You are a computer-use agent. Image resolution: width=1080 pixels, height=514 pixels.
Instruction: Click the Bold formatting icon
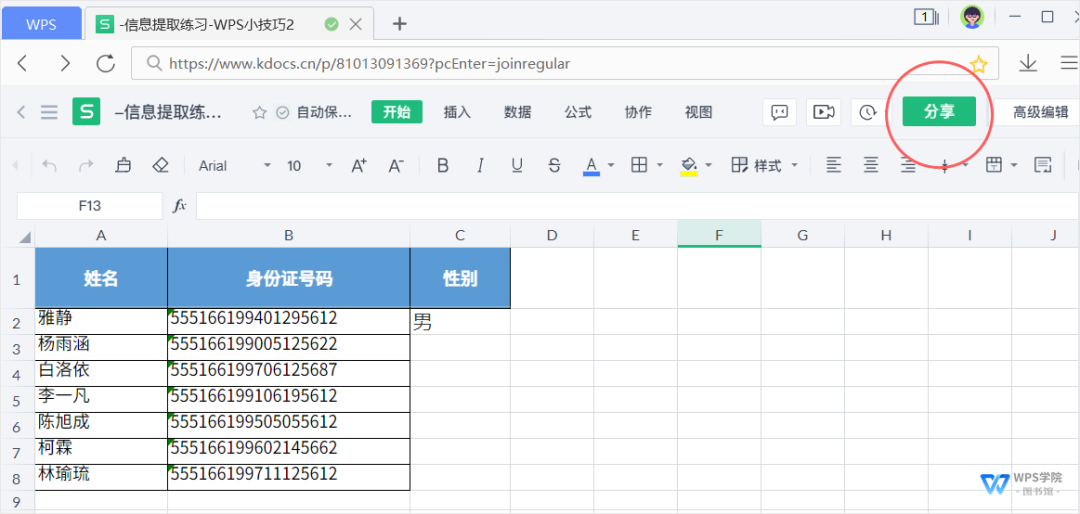click(443, 166)
